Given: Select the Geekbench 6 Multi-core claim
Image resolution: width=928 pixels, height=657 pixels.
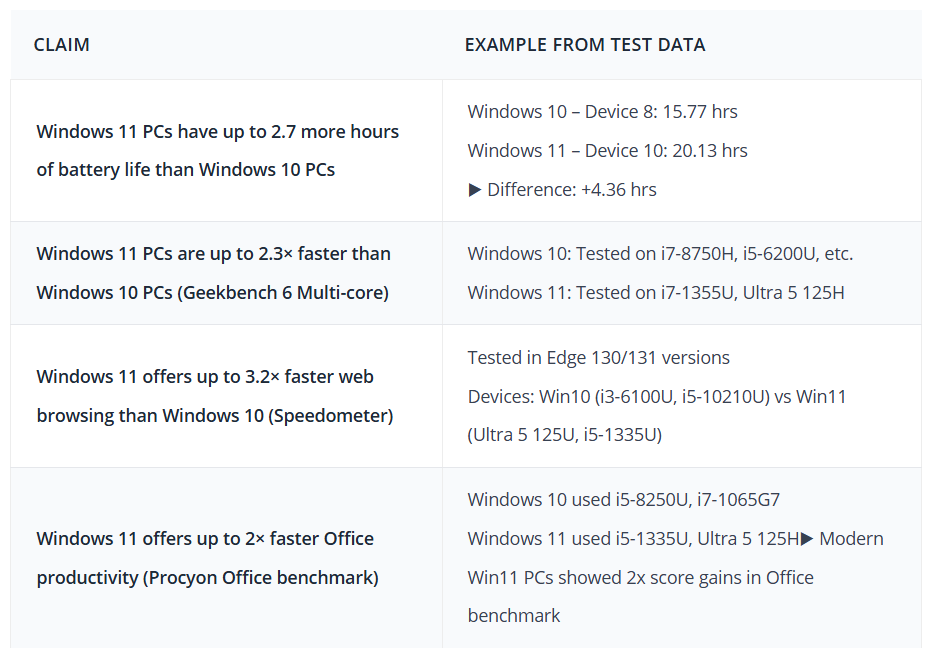Looking at the screenshot, I should [214, 273].
